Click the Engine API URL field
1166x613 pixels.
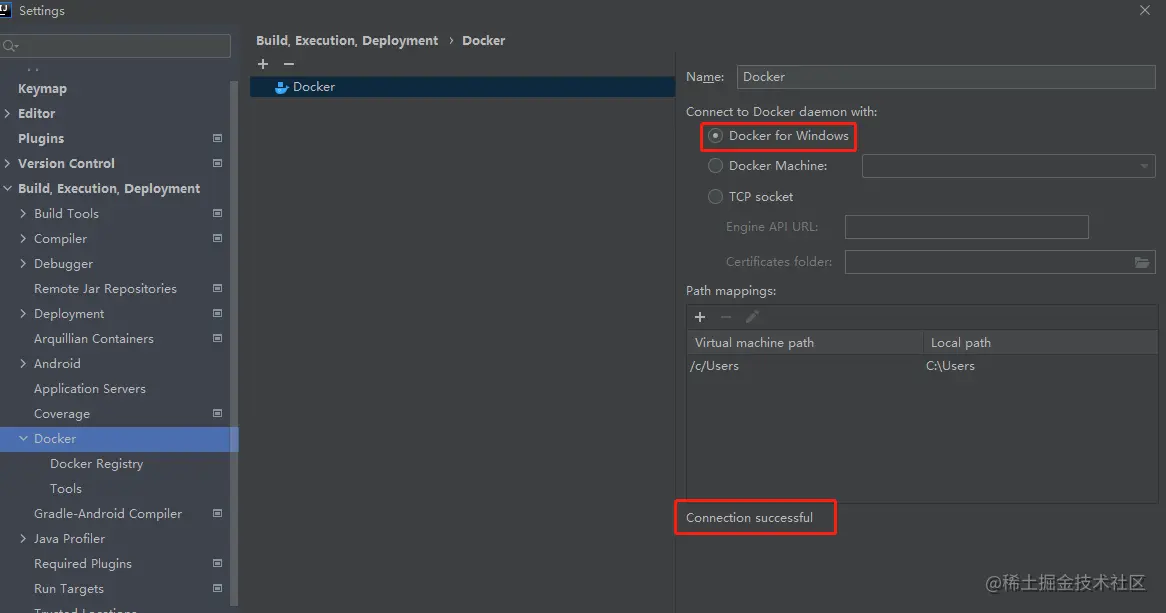tap(967, 227)
